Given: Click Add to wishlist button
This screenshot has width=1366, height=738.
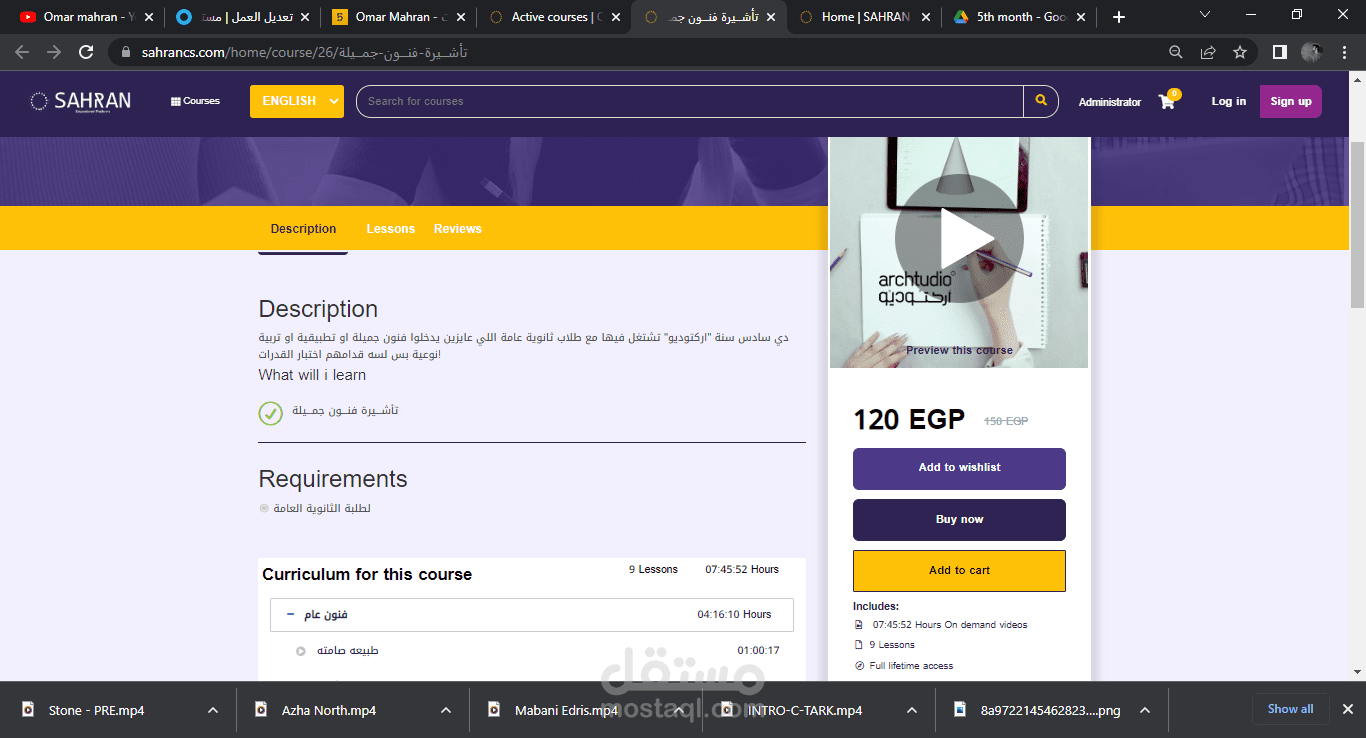Looking at the screenshot, I should point(959,468).
